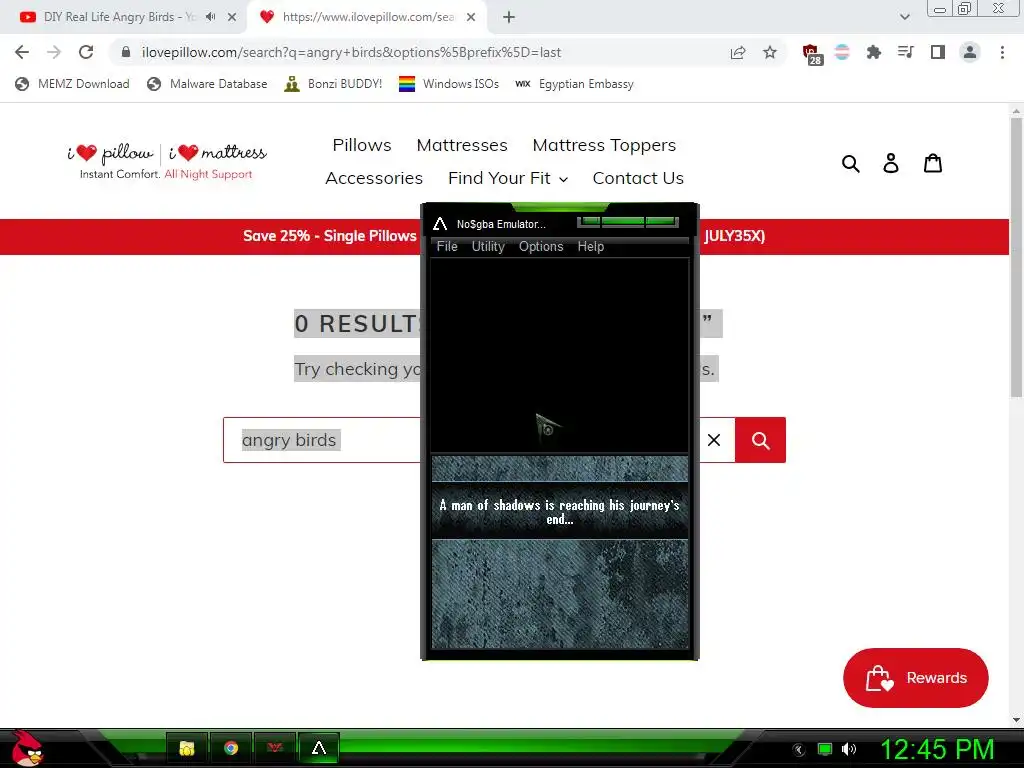Share this page via the share icon
Viewport: 1024px width, 768px height.
[x=738, y=52]
